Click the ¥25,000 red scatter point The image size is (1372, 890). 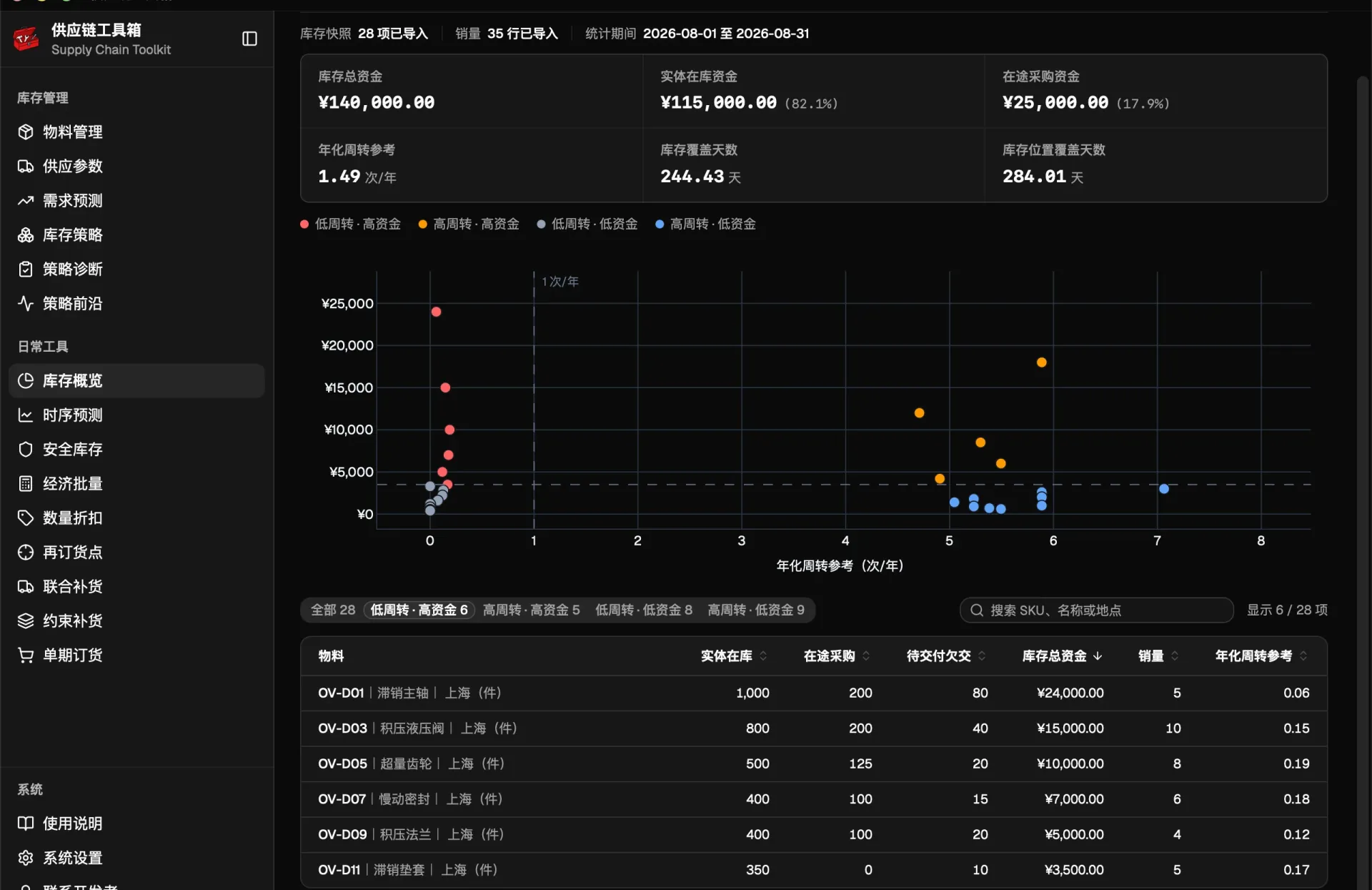coord(436,312)
